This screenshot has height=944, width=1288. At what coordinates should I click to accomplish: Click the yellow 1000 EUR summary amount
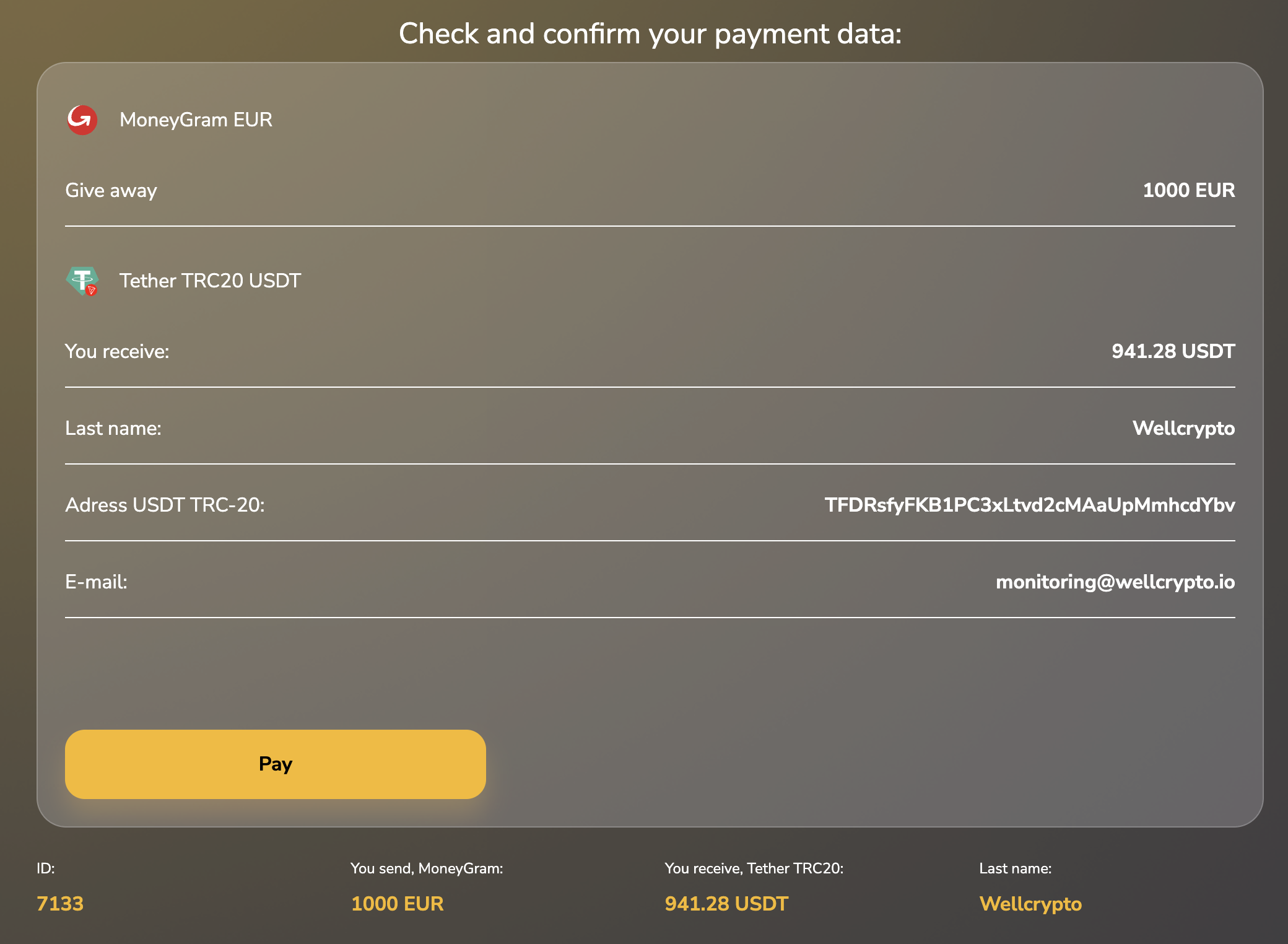(397, 904)
